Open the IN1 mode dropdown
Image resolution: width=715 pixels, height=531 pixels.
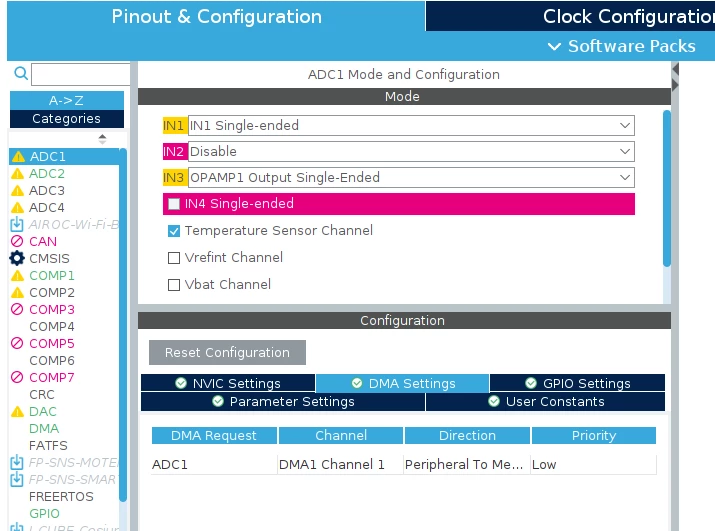(x=411, y=125)
